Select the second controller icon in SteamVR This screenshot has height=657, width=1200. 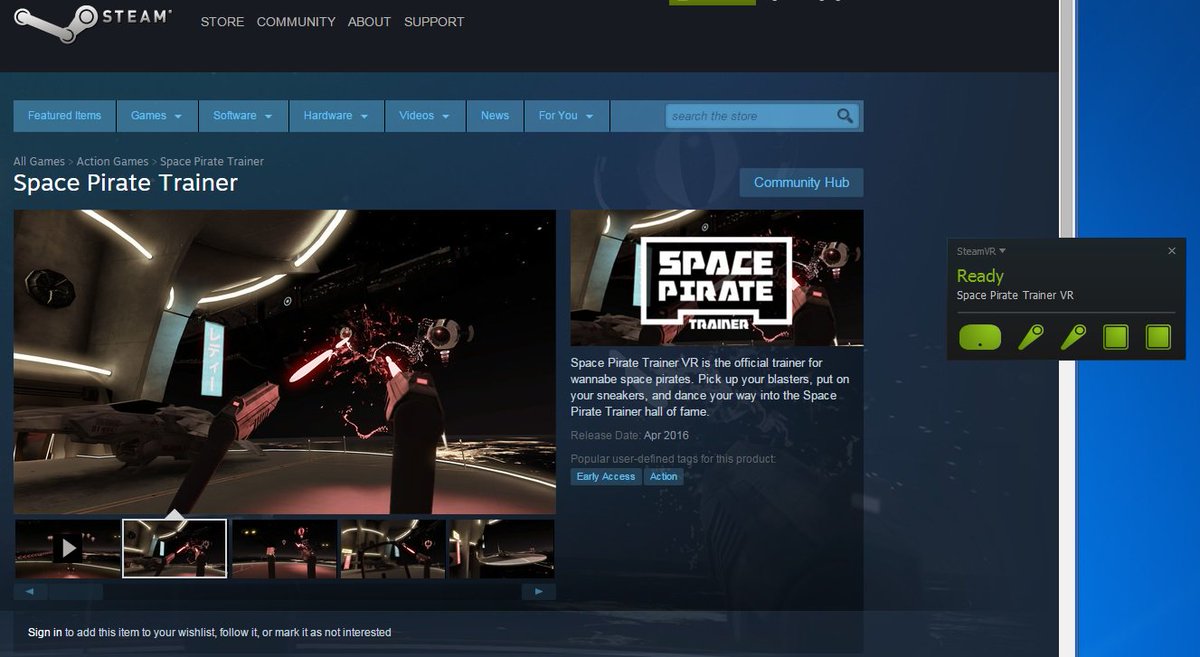(1074, 337)
